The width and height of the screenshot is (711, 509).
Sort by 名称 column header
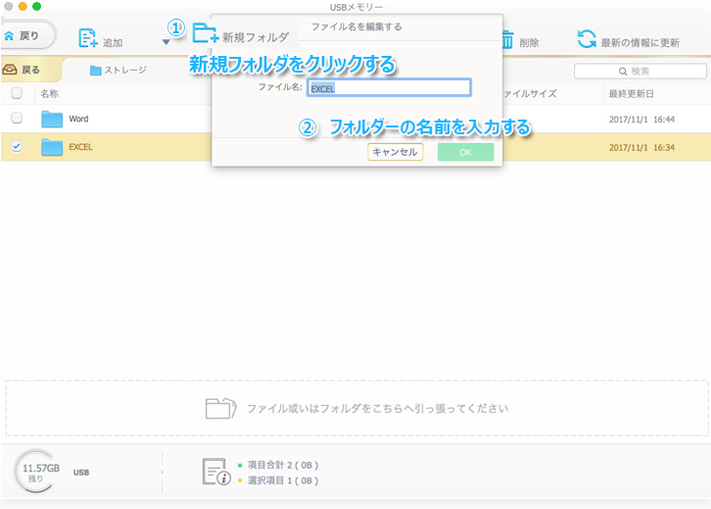[x=49, y=94]
